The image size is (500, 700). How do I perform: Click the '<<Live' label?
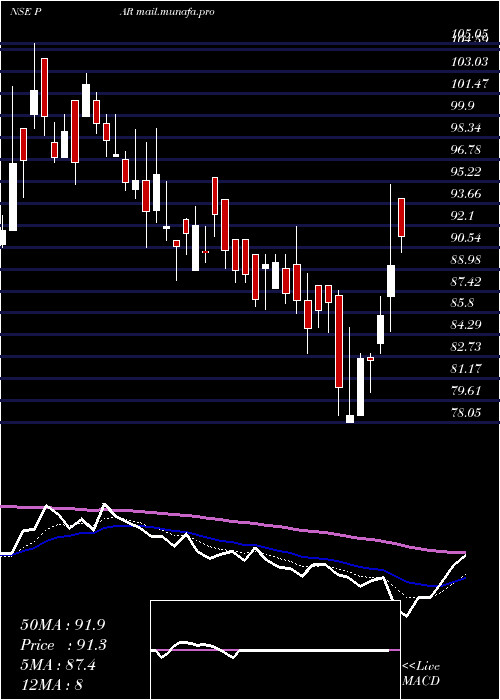pyautogui.click(x=421, y=667)
